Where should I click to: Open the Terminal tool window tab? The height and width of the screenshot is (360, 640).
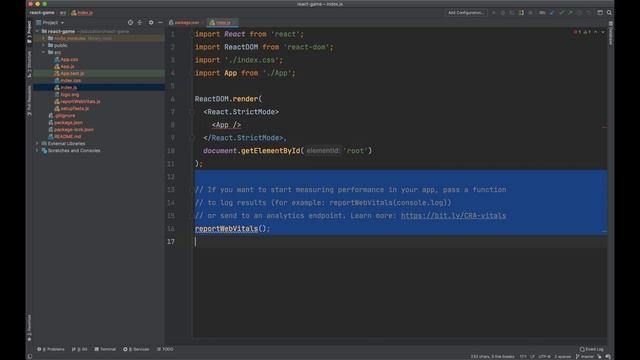(105, 349)
